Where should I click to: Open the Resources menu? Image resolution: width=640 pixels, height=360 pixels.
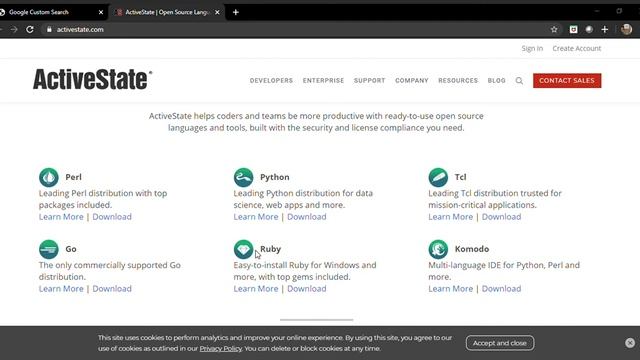point(458,81)
